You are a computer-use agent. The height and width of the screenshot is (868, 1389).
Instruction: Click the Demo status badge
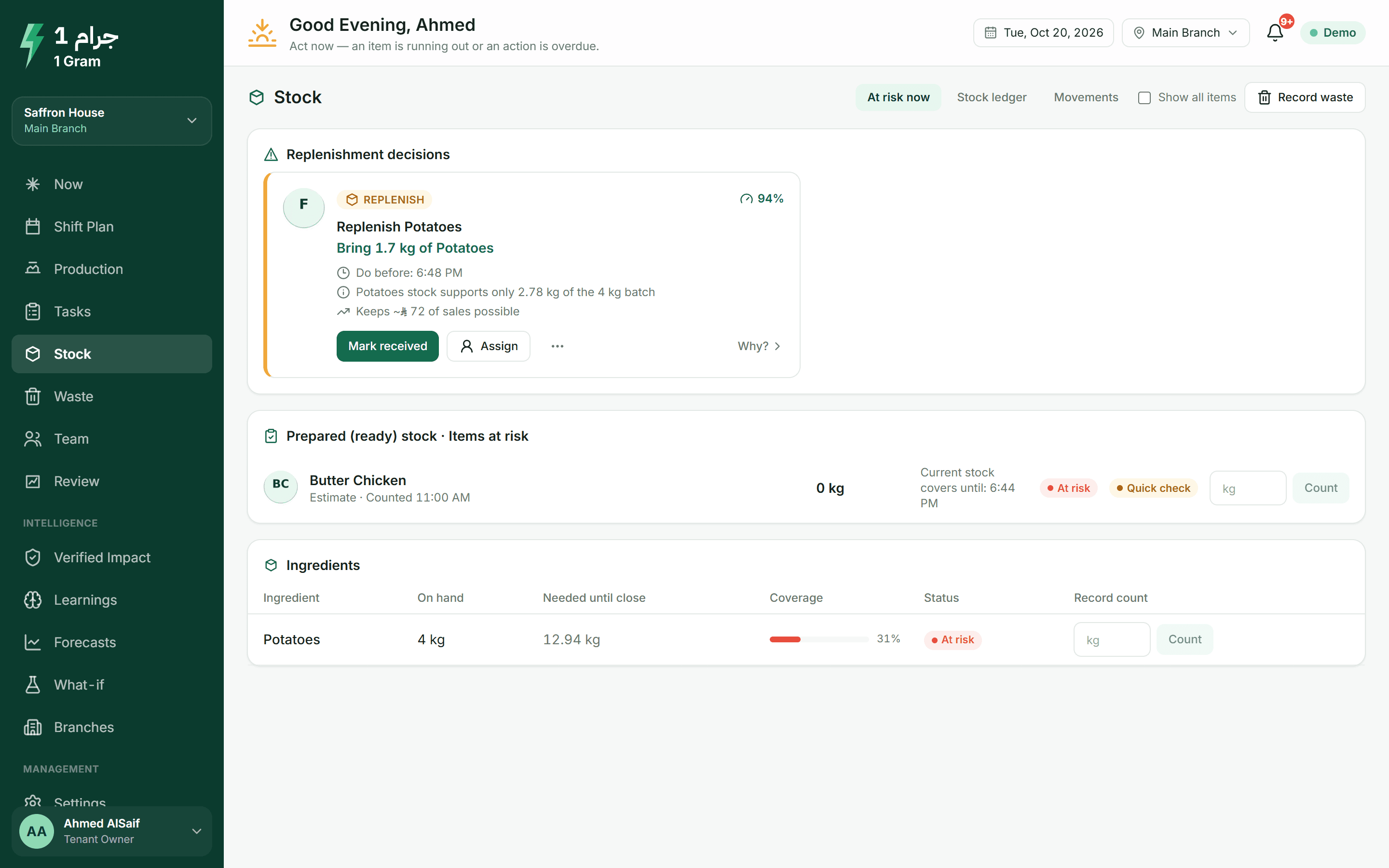click(1333, 33)
